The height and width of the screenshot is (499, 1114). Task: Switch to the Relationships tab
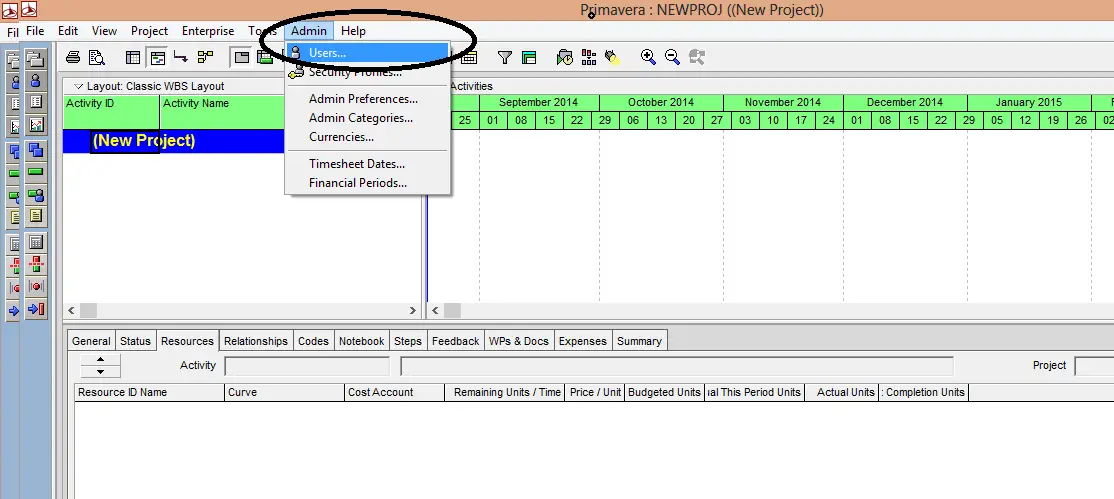pyautogui.click(x=256, y=341)
